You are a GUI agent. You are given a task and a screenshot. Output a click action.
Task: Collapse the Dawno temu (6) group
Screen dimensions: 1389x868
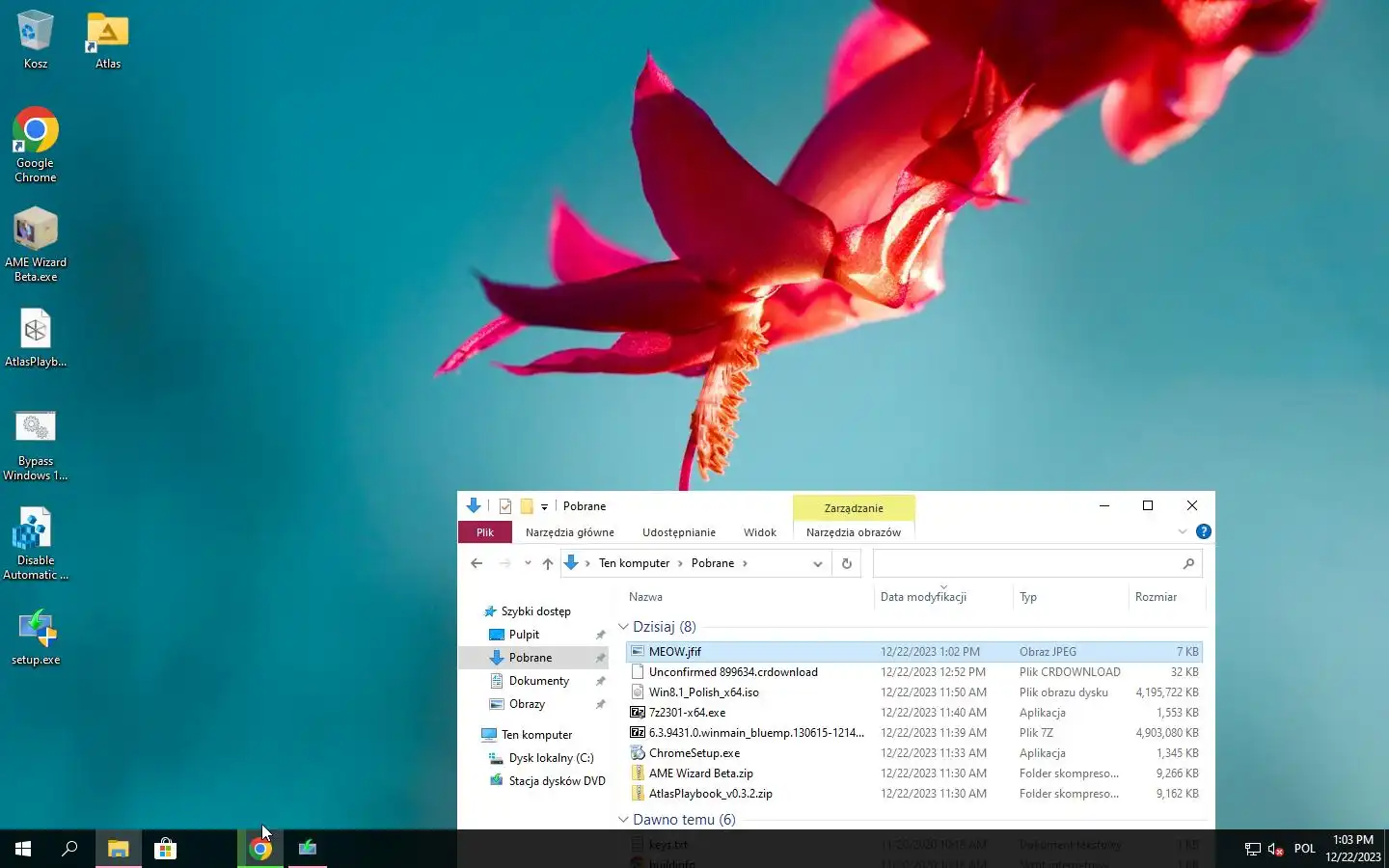[623, 820]
